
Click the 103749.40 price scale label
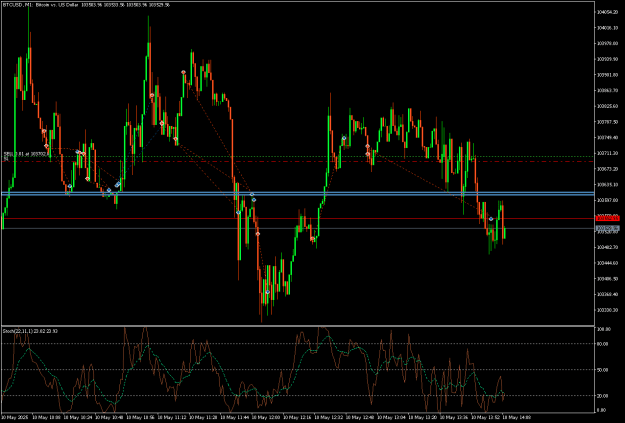pos(605,138)
